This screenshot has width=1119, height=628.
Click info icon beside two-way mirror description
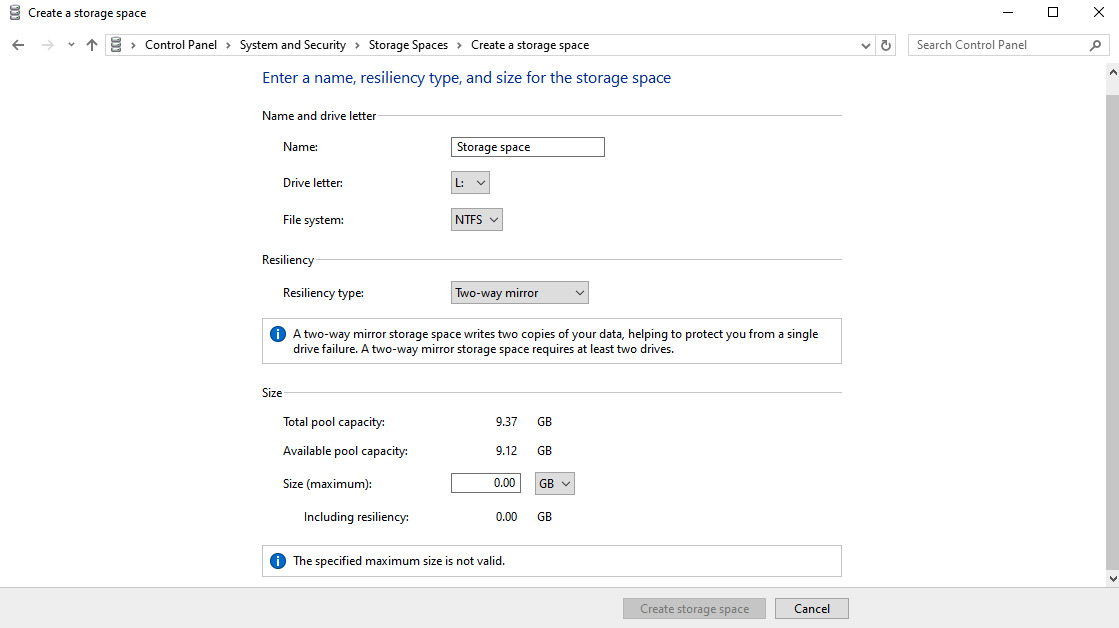pos(278,334)
